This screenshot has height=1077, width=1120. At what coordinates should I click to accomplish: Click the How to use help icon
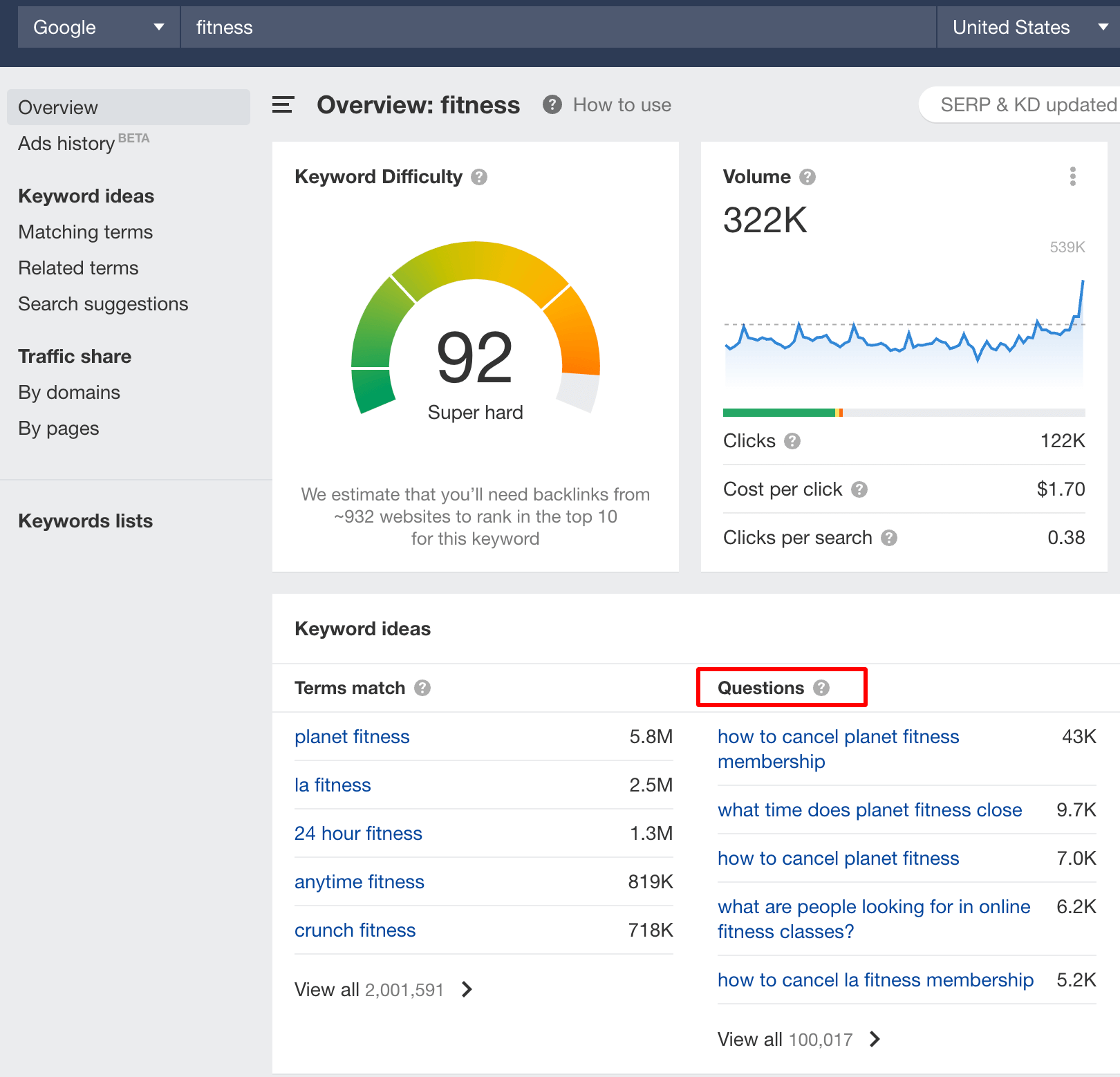(552, 105)
